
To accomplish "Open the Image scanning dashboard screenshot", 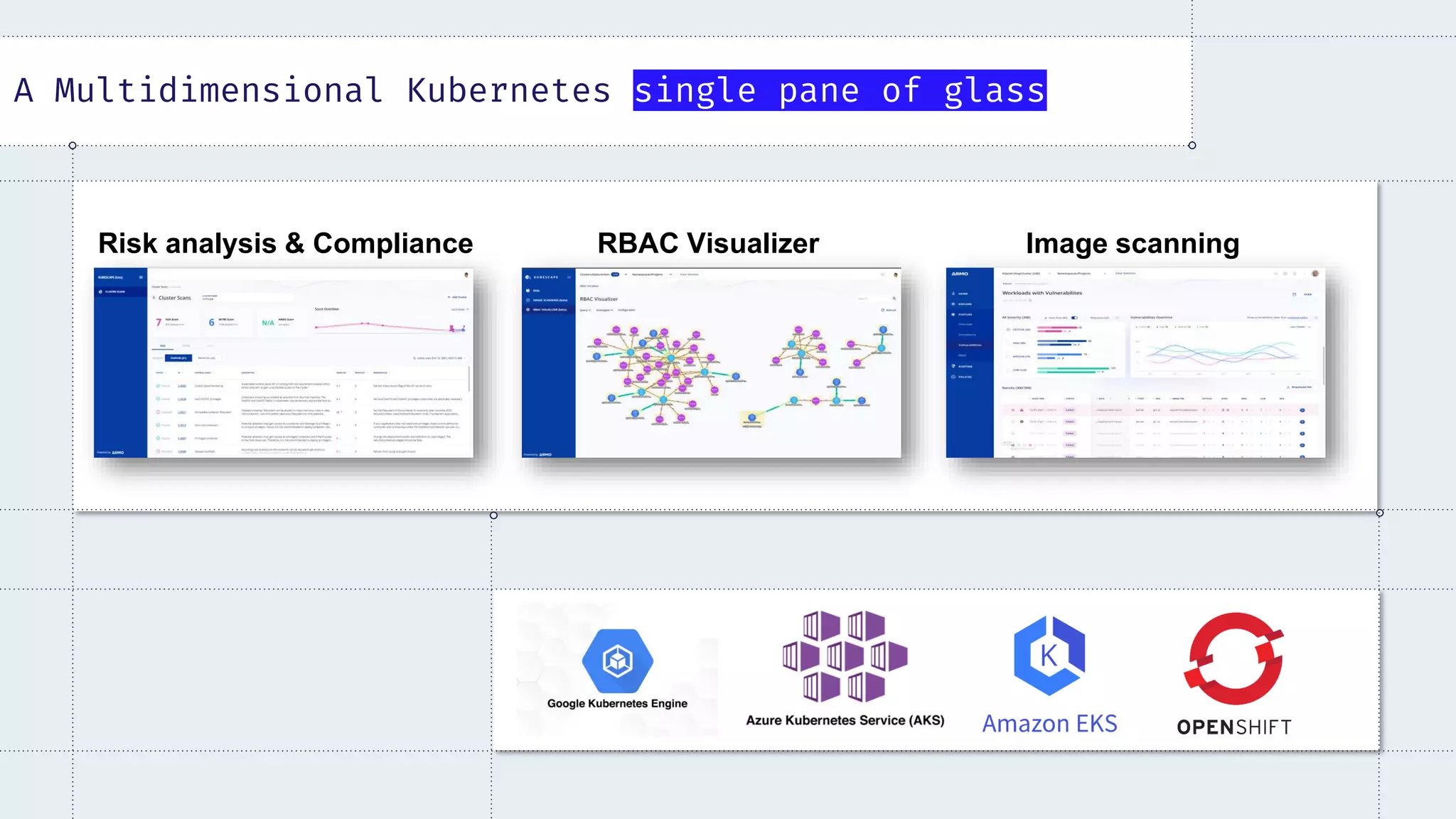I will (x=1135, y=363).
